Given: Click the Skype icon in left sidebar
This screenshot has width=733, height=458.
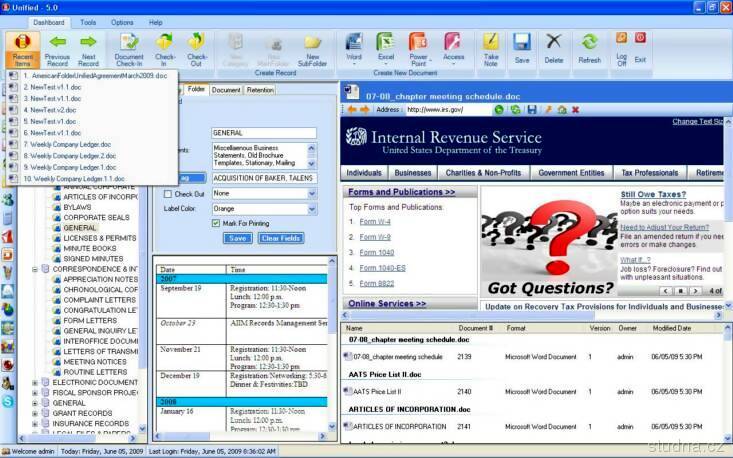Looking at the screenshot, I should [8, 401].
